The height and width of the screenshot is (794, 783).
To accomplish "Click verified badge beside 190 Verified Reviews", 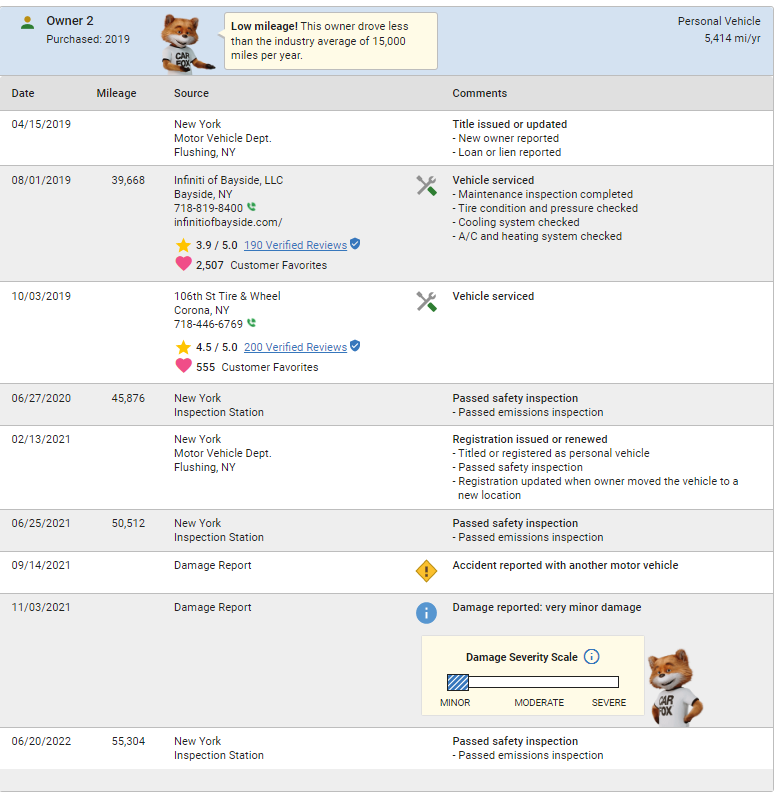I will coord(355,244).
